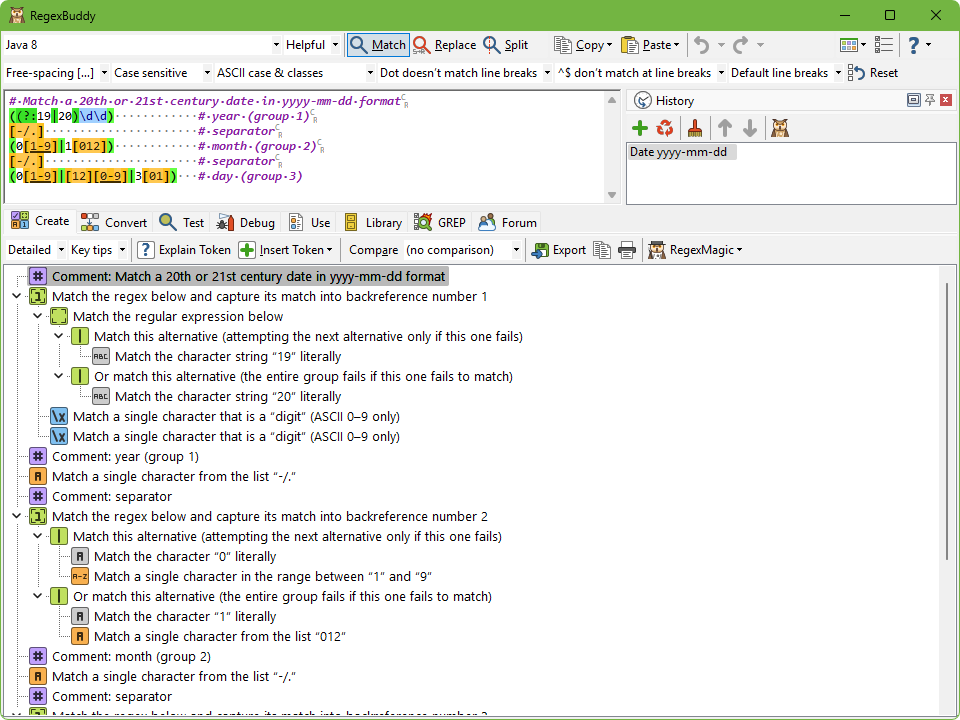This screenshot has height=720, width=960.
Task: Click the clear history broom icon
Action: [x=695, y=128]
